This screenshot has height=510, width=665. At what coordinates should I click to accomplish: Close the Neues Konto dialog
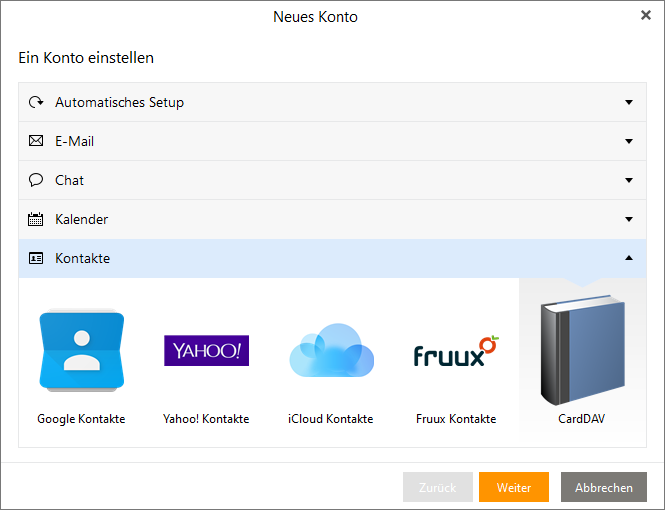(645, 15)
